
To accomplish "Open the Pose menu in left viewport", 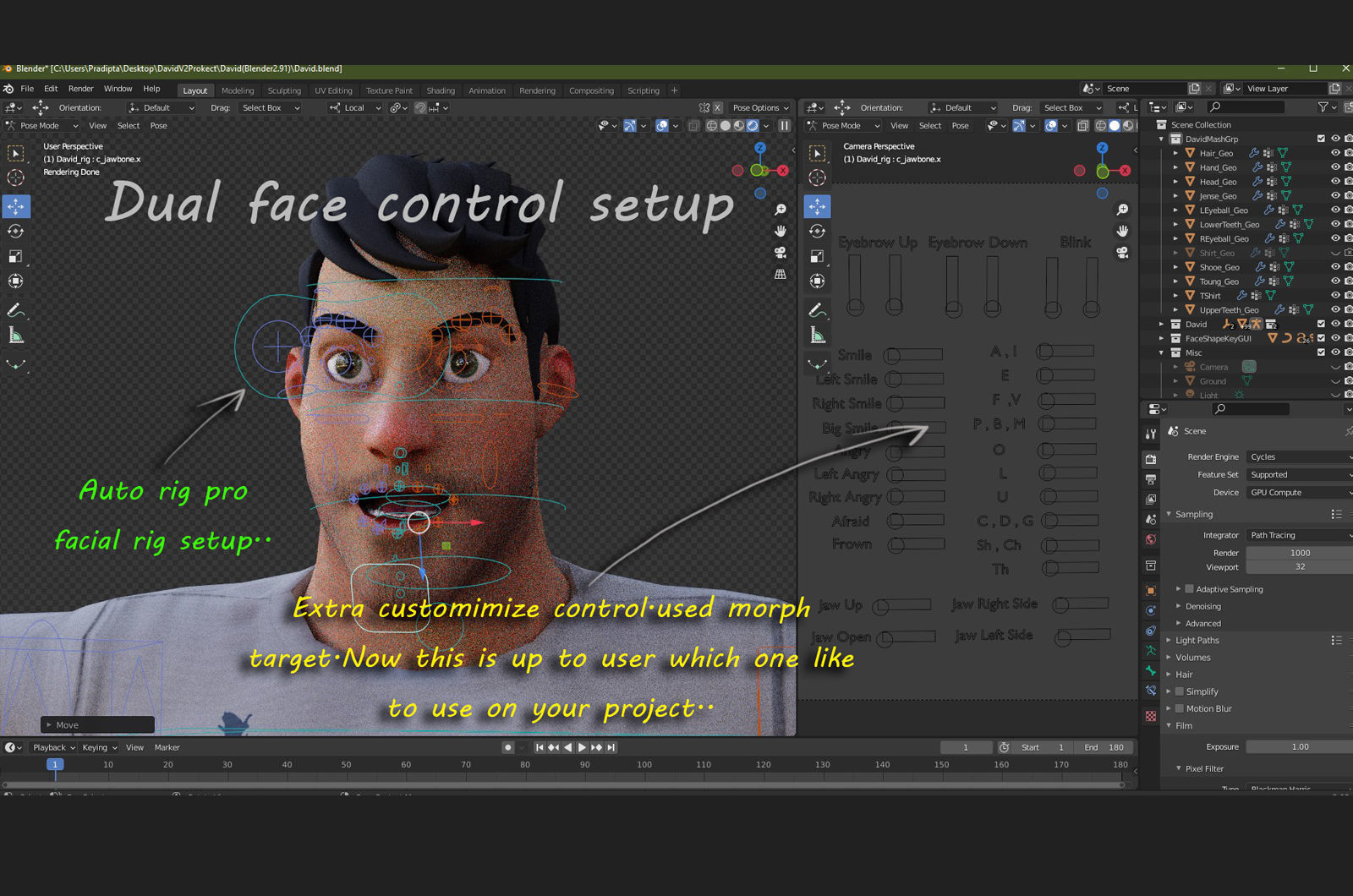I will point(158,125).
